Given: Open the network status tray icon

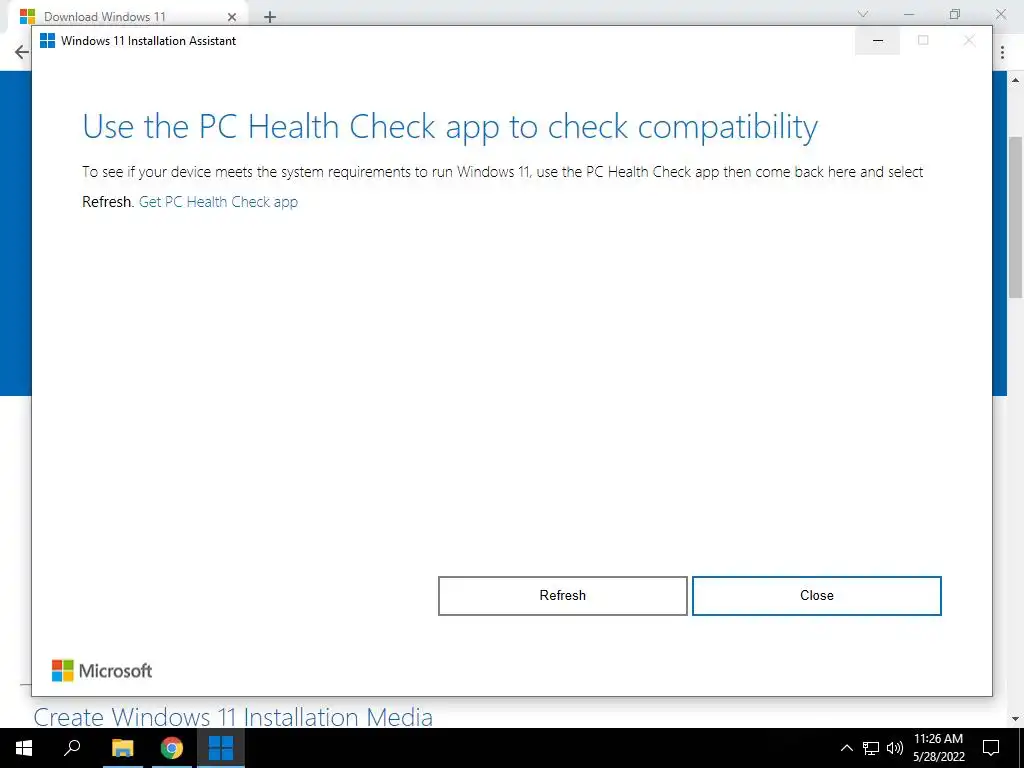Looking at the screenshot, I should coord(871,748).
